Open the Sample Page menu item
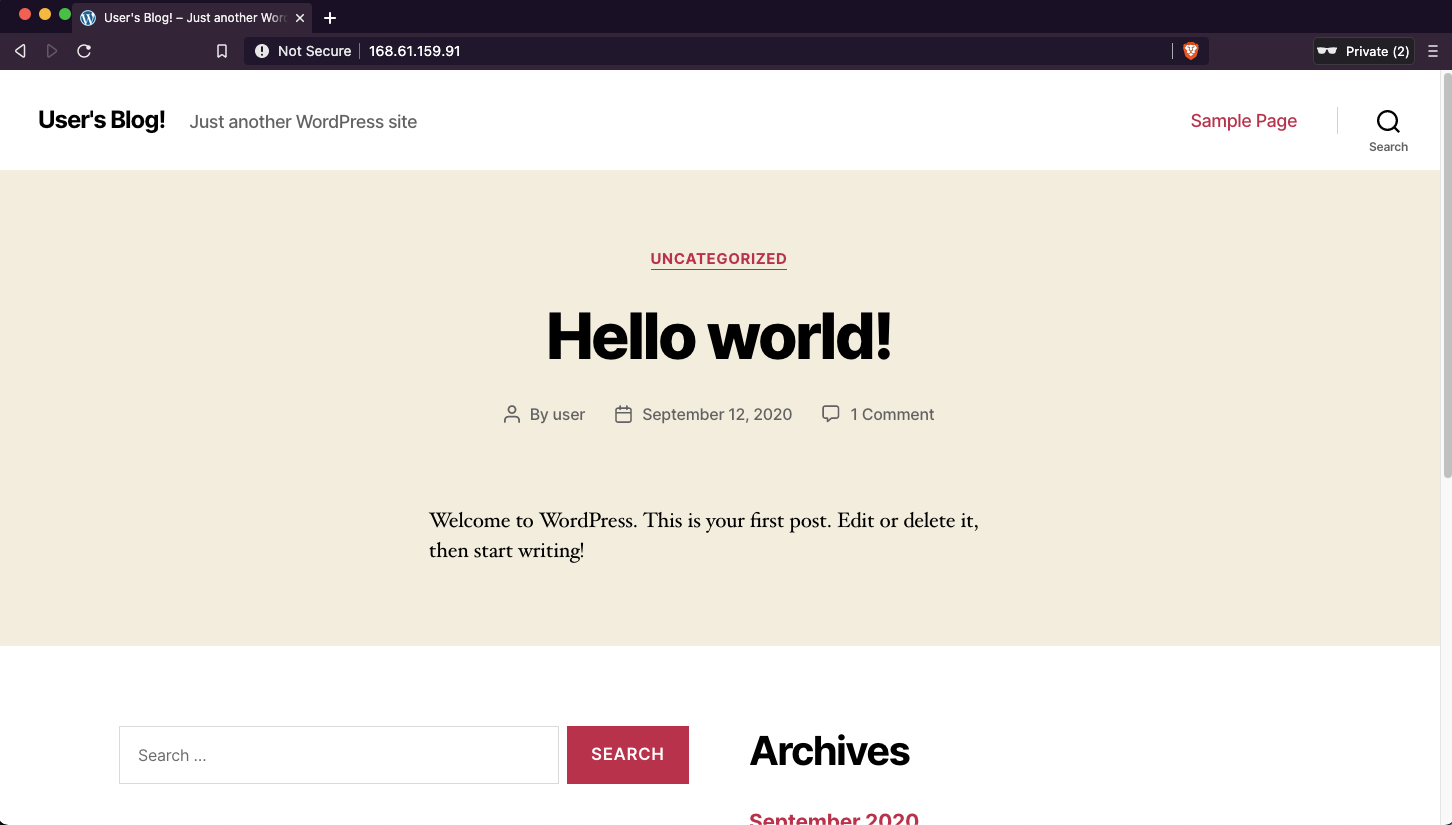 pyautogui.click(x=1243, y=120)
